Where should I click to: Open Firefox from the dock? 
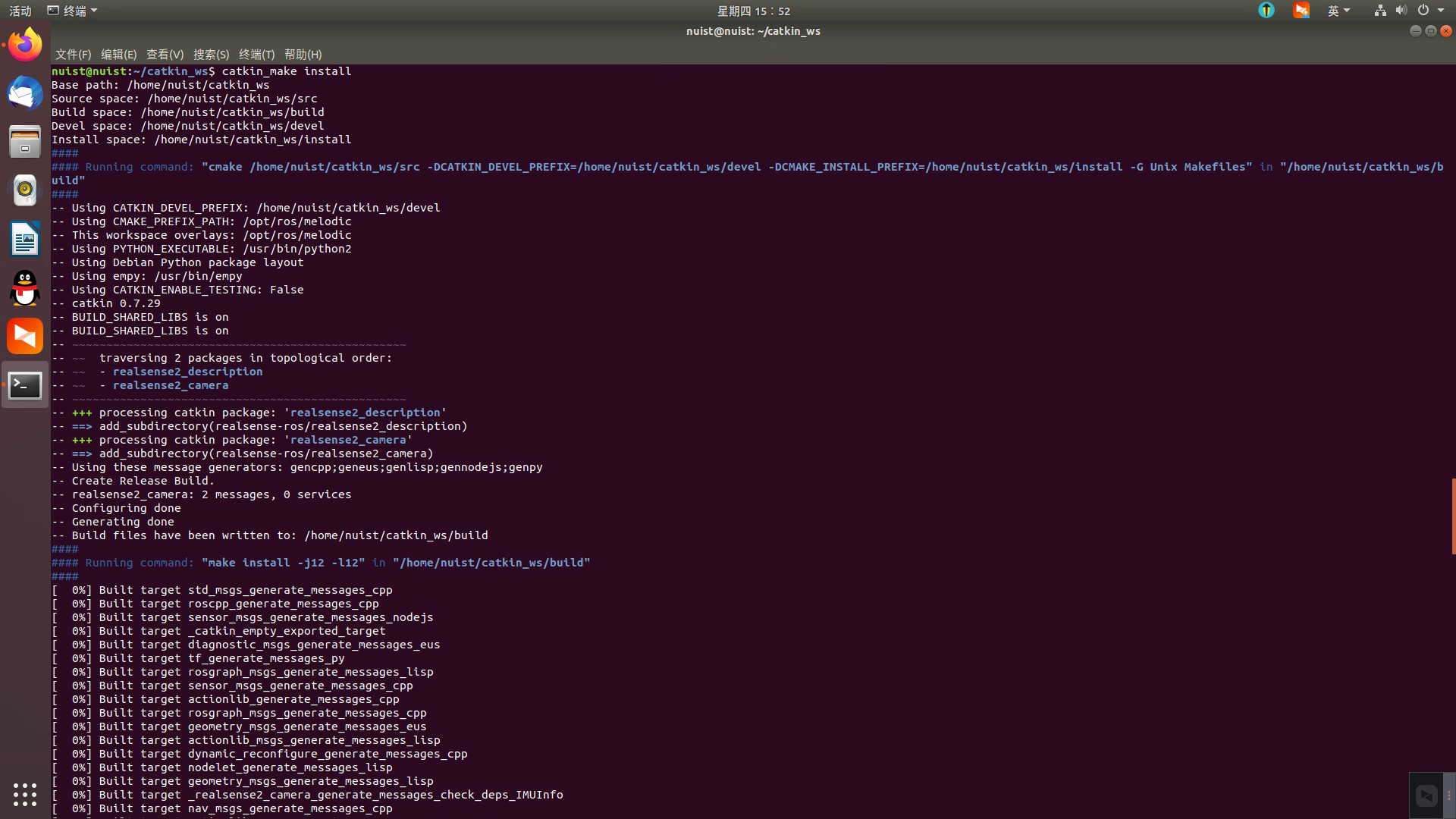tap(25, 45)
